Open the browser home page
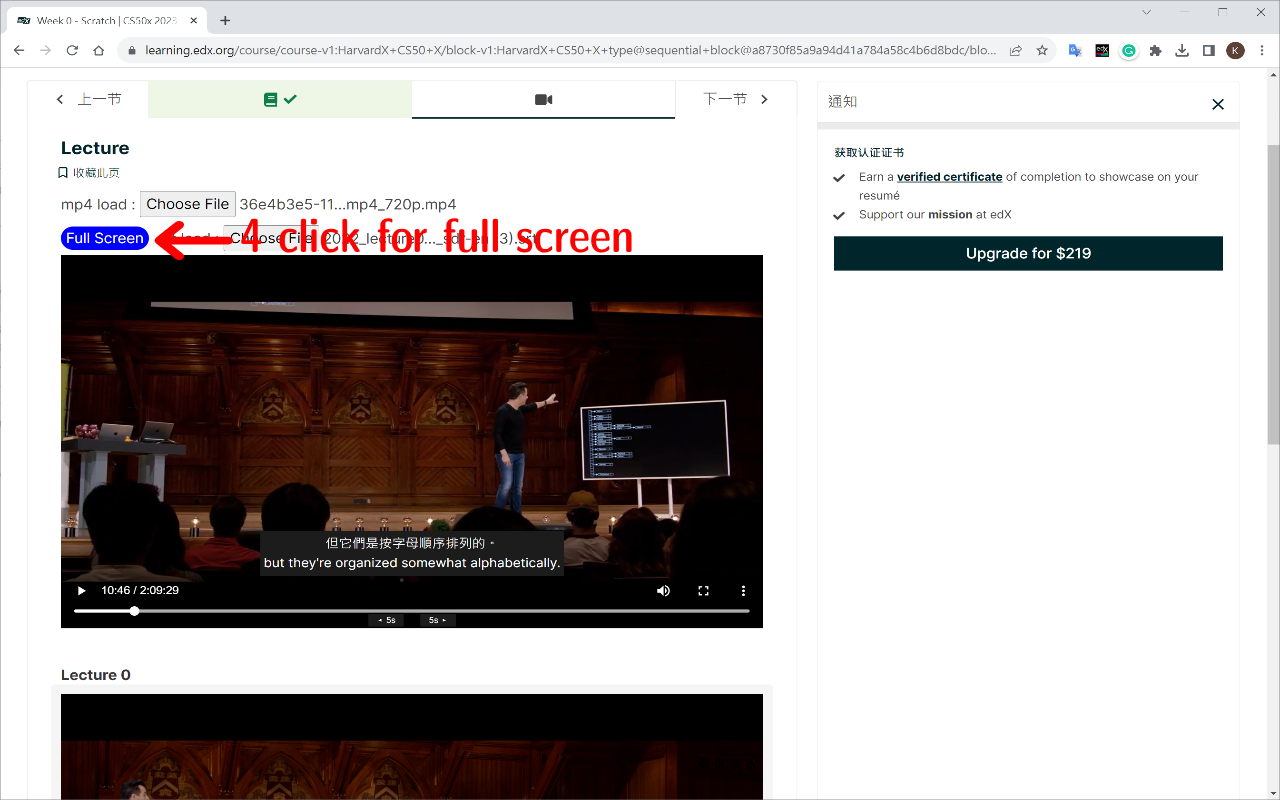Viewport: 1280px width, 800px height. (98, 50)
